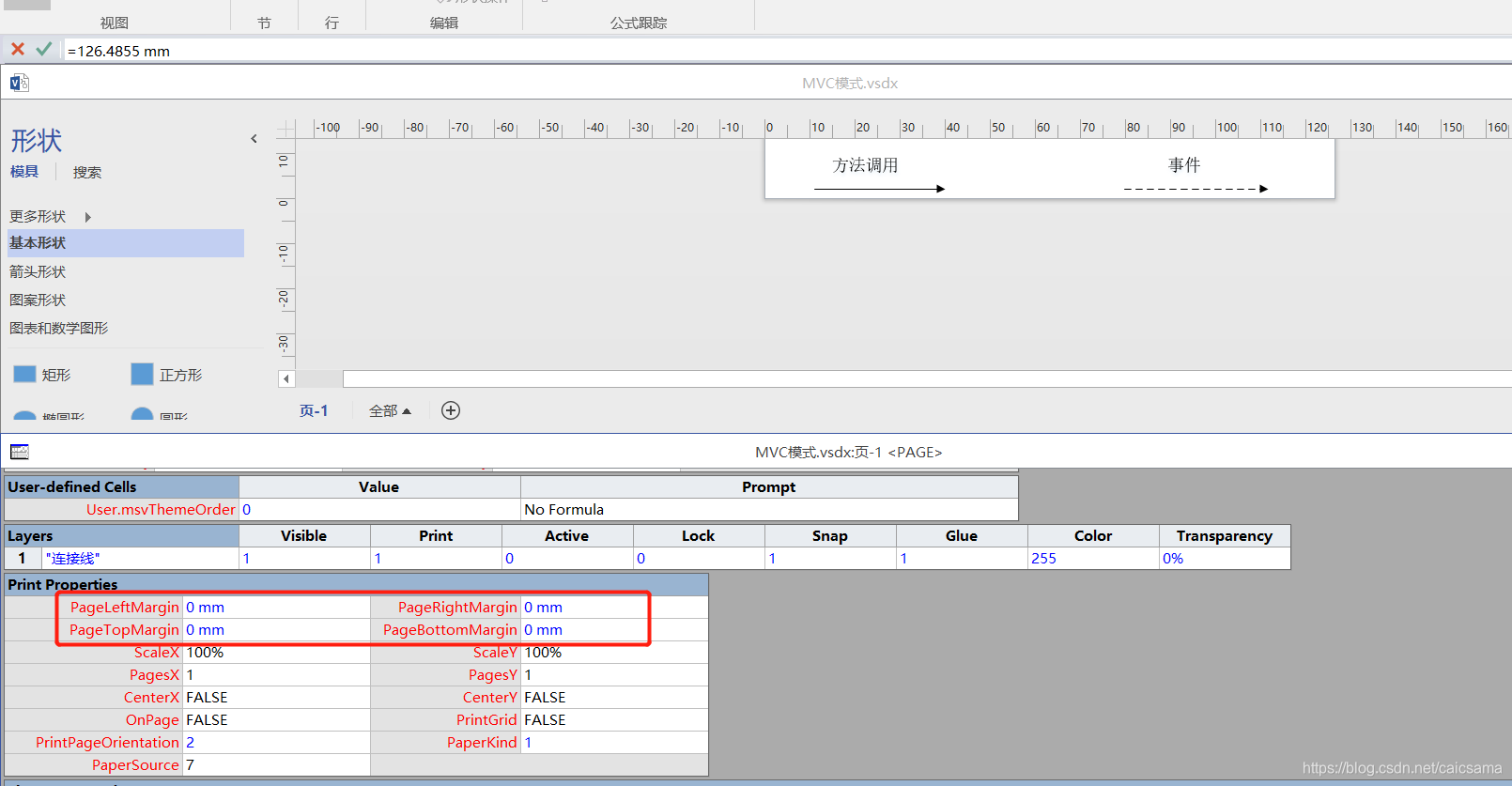This screenshot has height=786, width=1512.
Task: Select the PrintPageOrientation value cell
Action: (x=276, y=742)
